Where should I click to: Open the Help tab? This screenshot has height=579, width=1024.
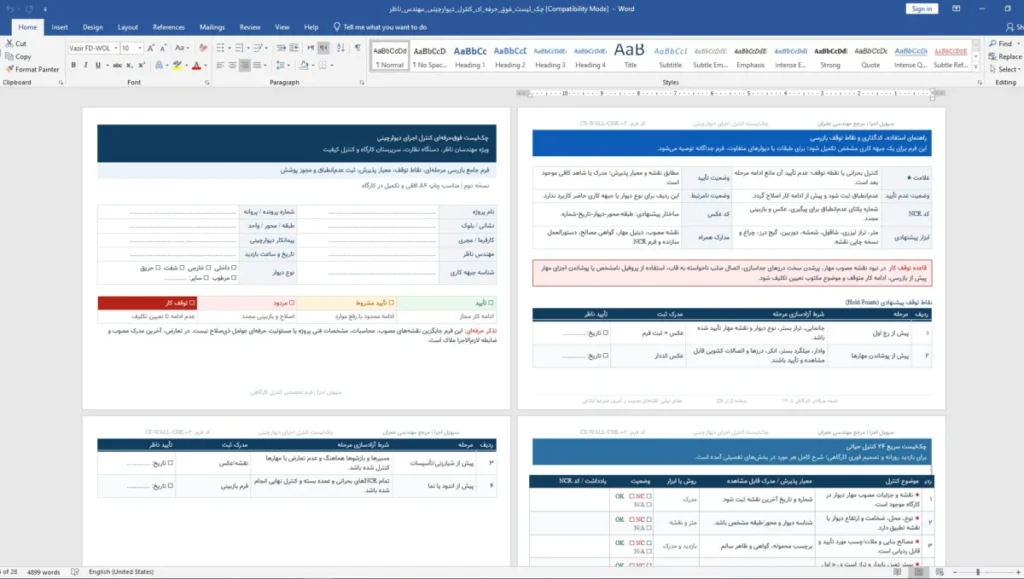(311, 27)
